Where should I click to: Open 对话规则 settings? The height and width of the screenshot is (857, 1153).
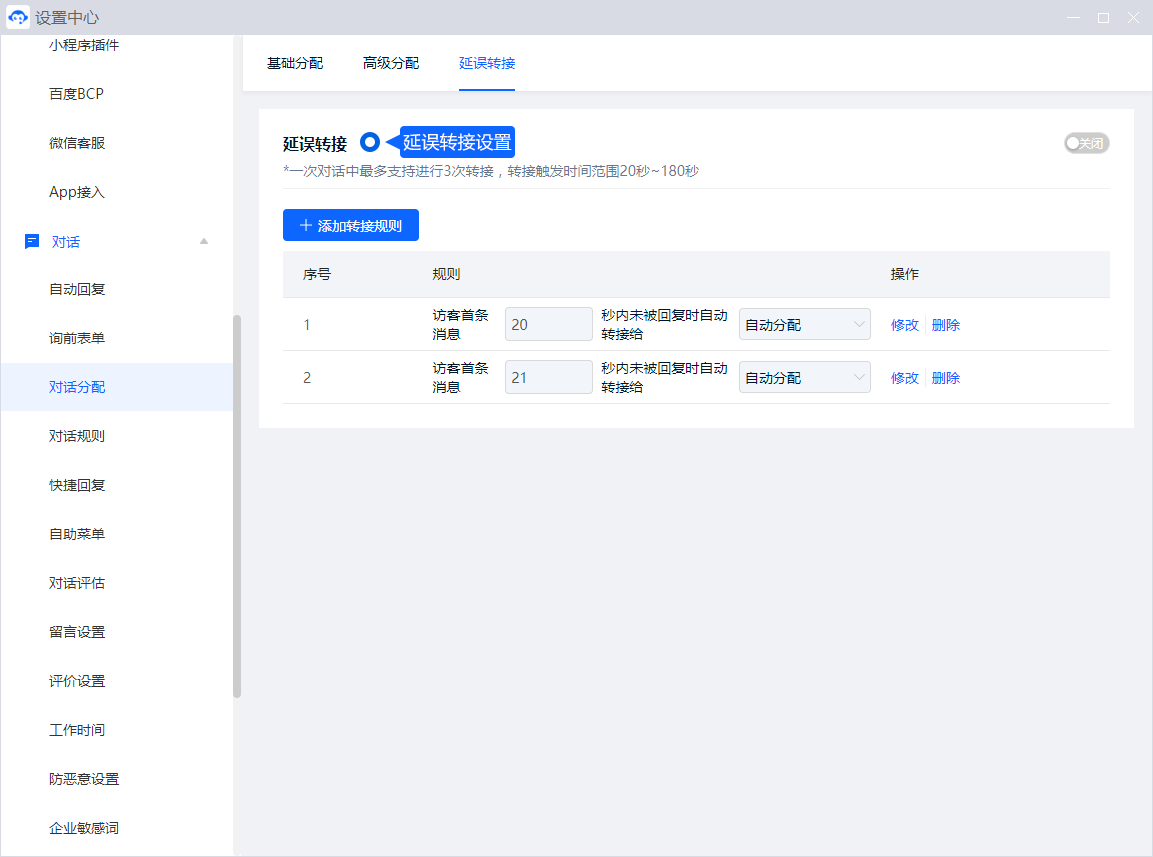[77, 435]
